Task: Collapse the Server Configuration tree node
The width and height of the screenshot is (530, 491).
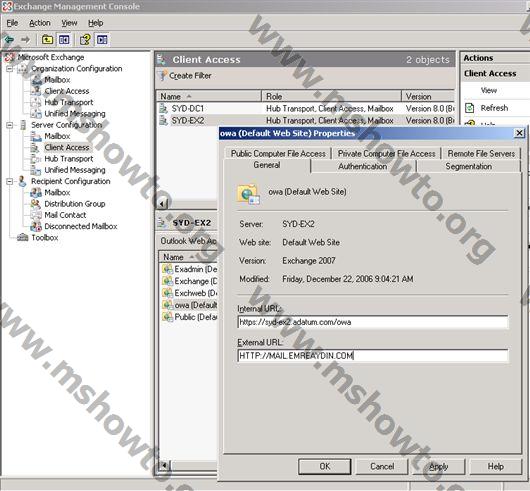Action: tap(9, 125)
